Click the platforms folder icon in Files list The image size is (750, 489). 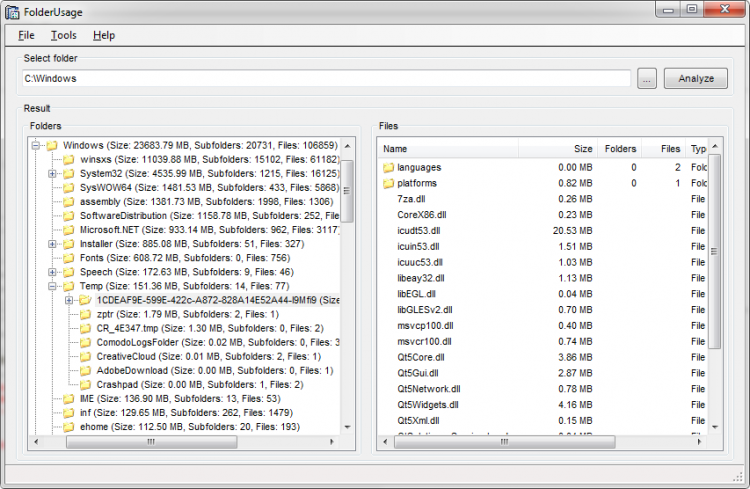pyautogui.click(x=388, y=183)
